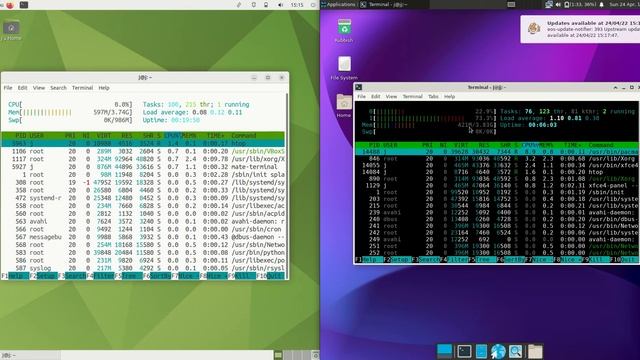Open View menu in the left htop terminal
The height and width of the screenshot is (360, 640).
click(x=39, y=88)
